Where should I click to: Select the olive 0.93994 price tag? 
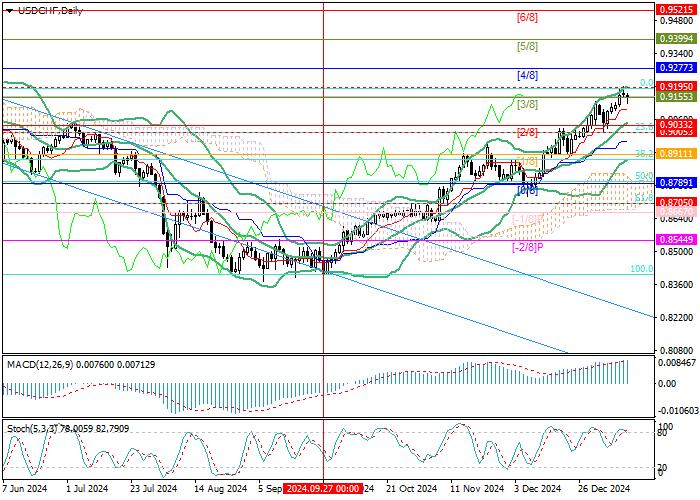tap(675, 37)
